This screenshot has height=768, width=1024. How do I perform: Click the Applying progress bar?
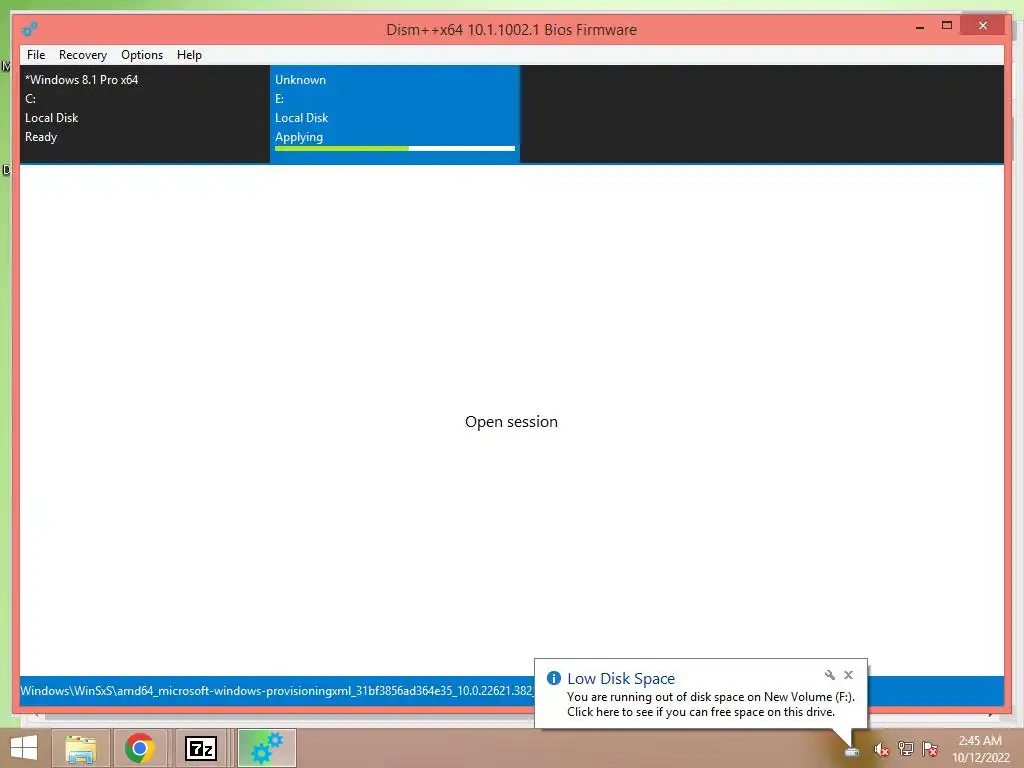(394, 149)
